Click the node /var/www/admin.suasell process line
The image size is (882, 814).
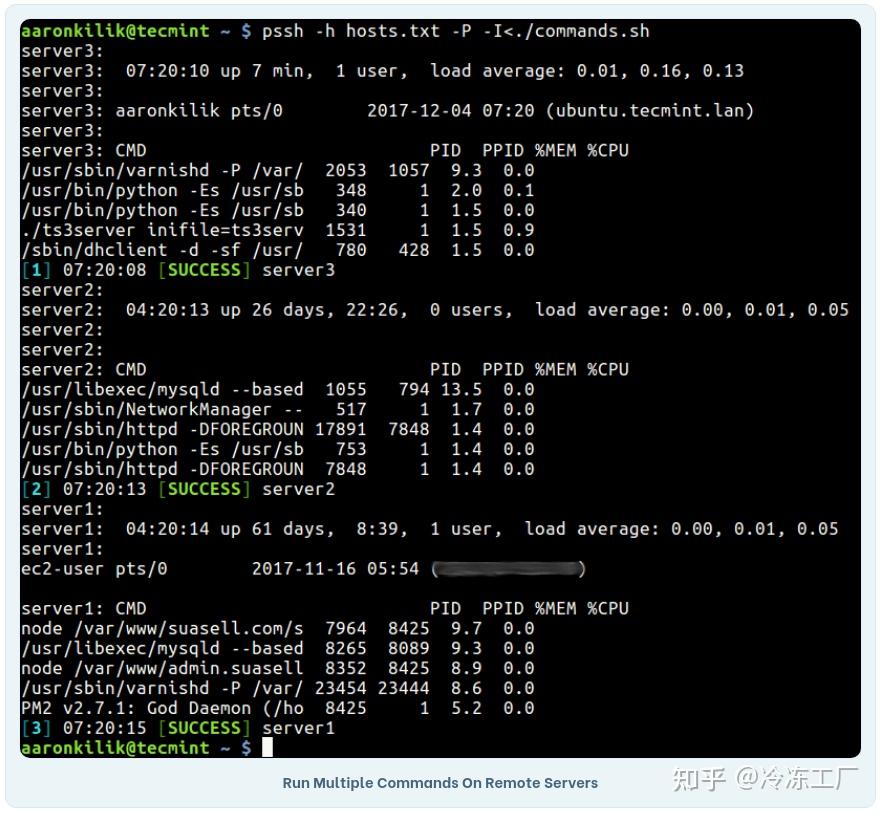[x=278, y=668]
